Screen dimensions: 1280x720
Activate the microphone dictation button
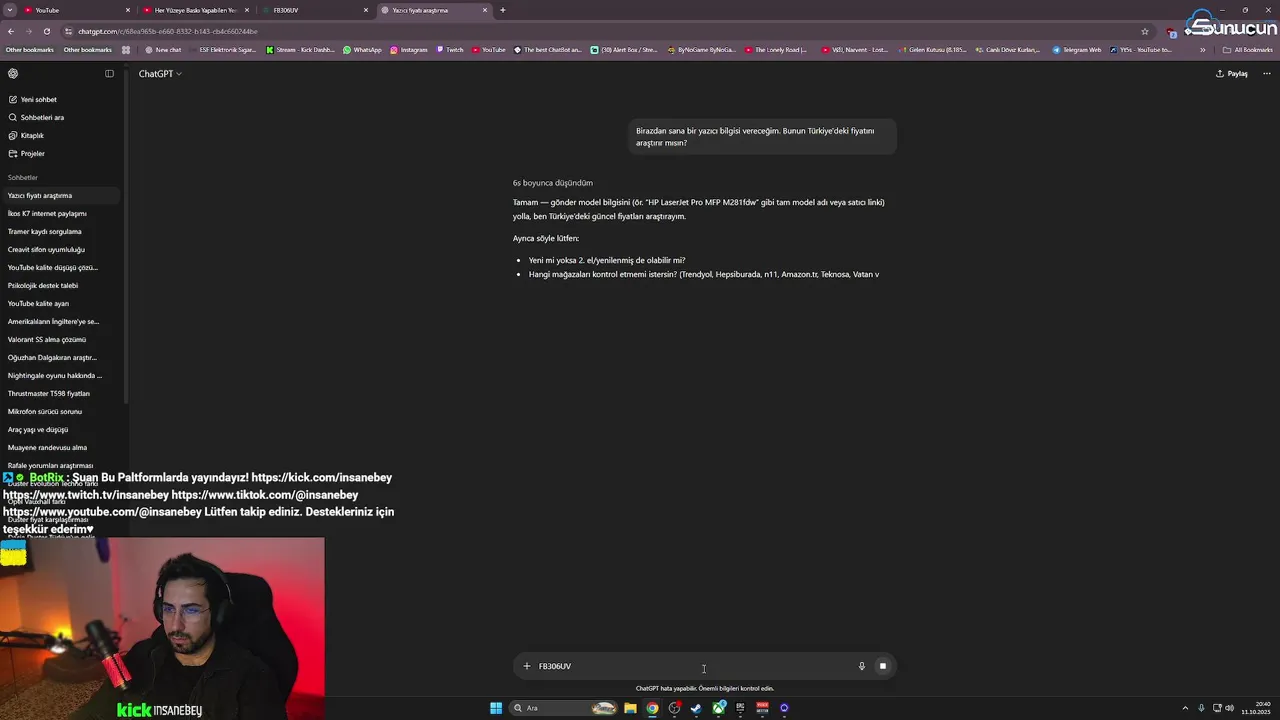861,666
